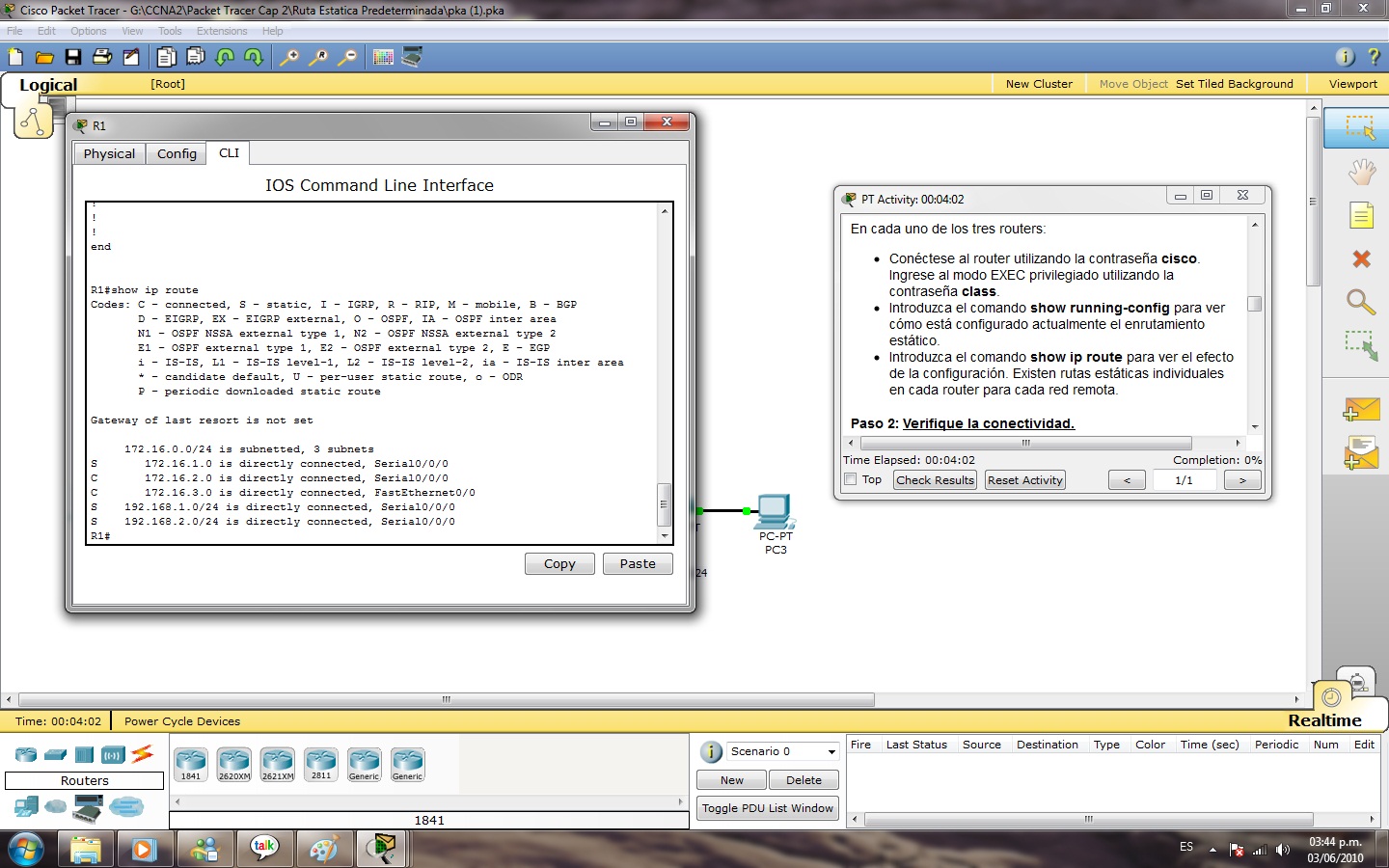Viewport: 1389px width, 868px height.
Task: Click the CLI vertical scrollbar thumb
Action: tap(664, 502)
